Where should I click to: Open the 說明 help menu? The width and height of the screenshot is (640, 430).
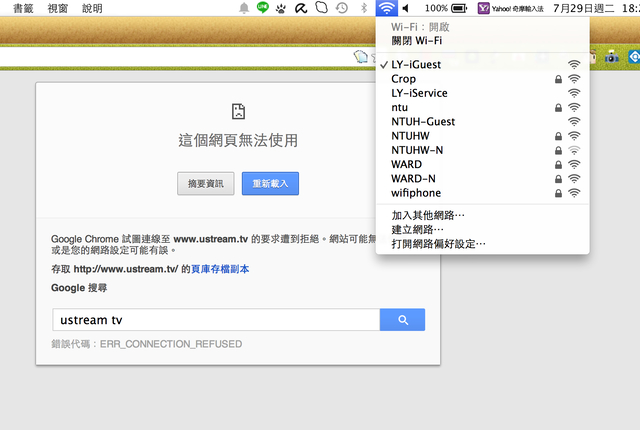pyautogui.click(x=92, y=8)
